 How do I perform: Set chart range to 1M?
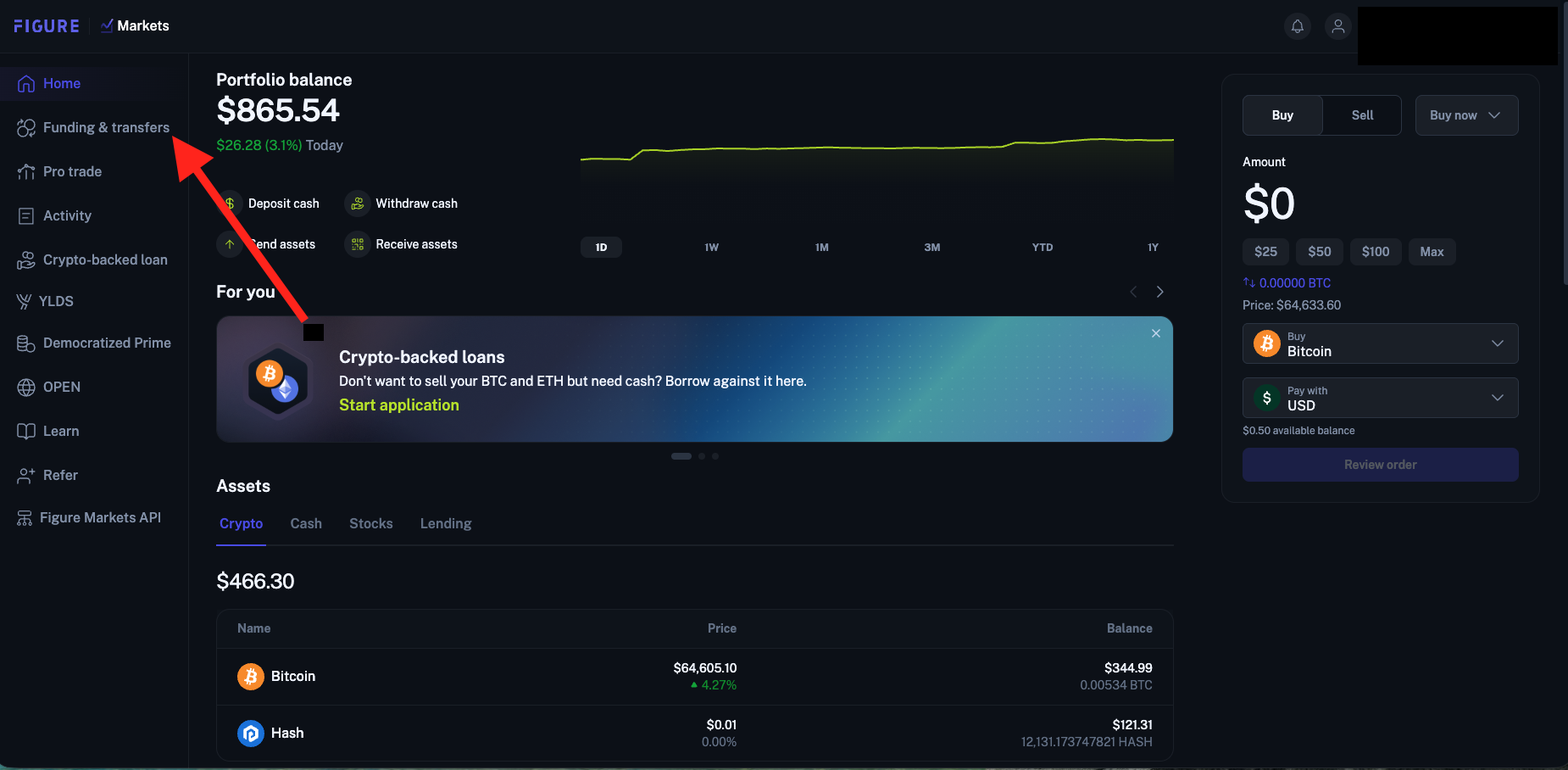point(822,248)
